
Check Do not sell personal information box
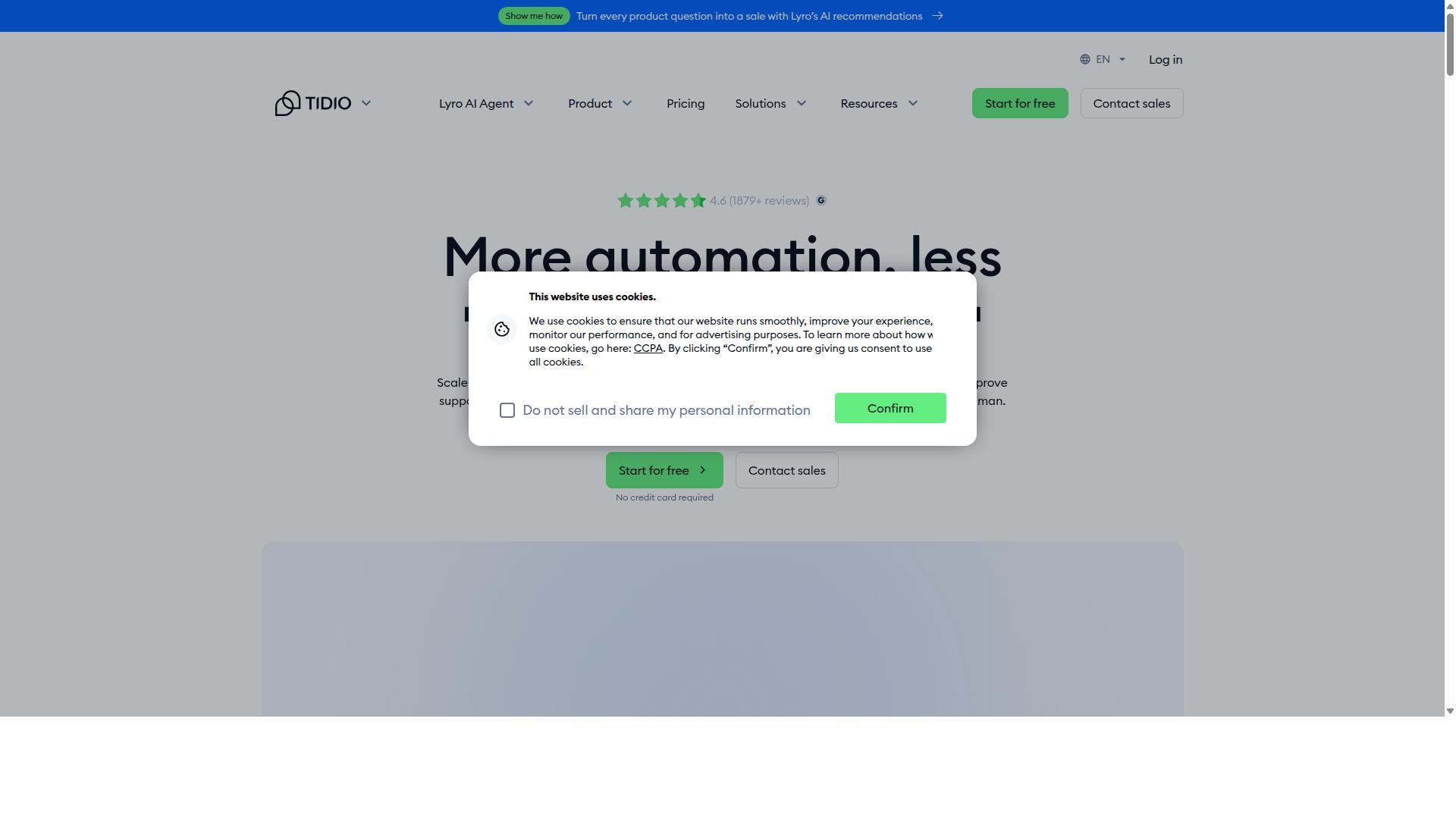click(507, 410)
